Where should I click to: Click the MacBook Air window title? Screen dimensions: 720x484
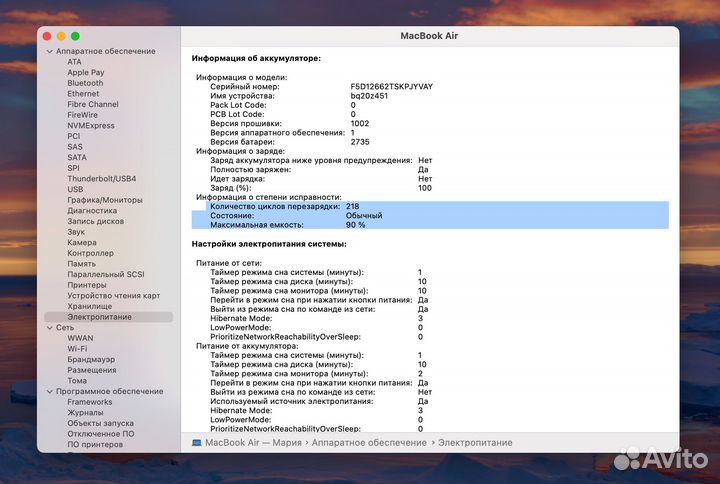(429, 36)
